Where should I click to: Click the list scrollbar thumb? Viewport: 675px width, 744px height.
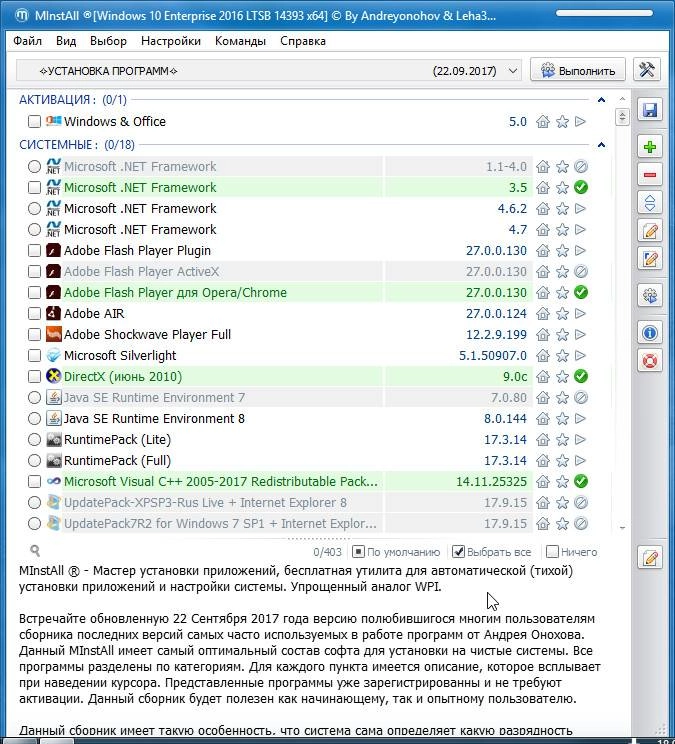[x=622, y=117]
